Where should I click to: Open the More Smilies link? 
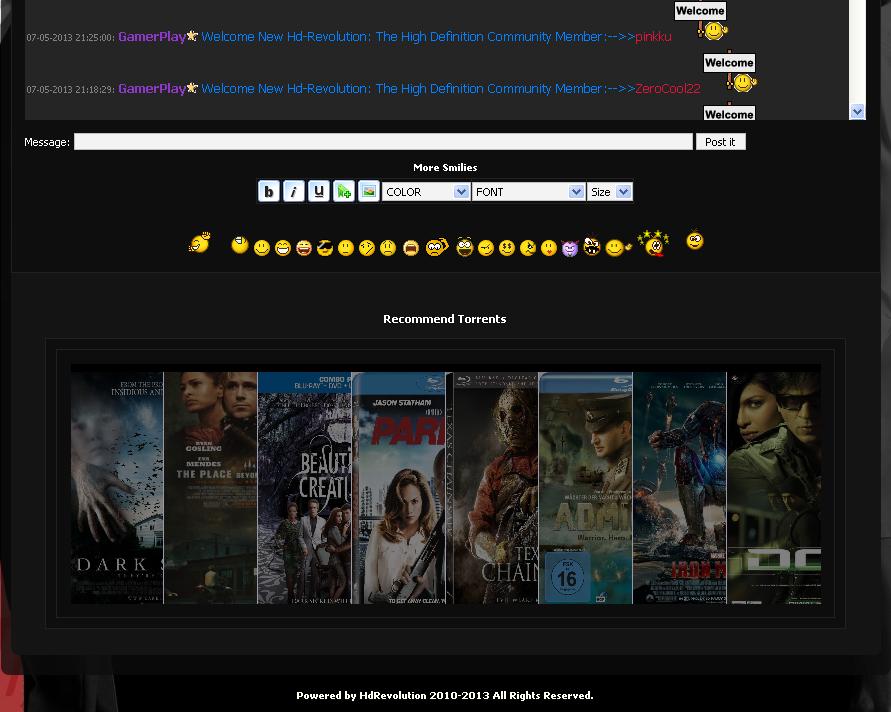pyautogui.click(x=445, y=168)
